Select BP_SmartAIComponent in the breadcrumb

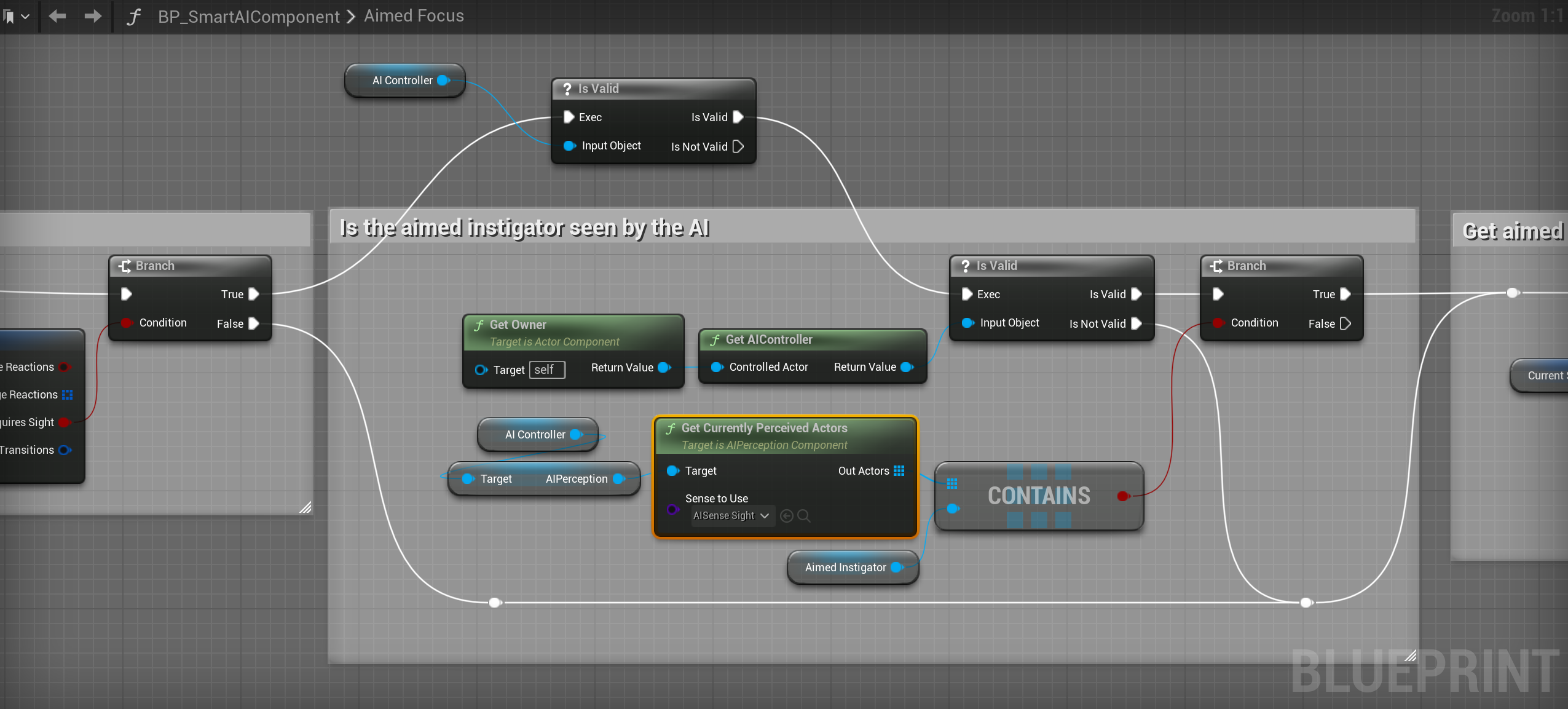point(248,16)
